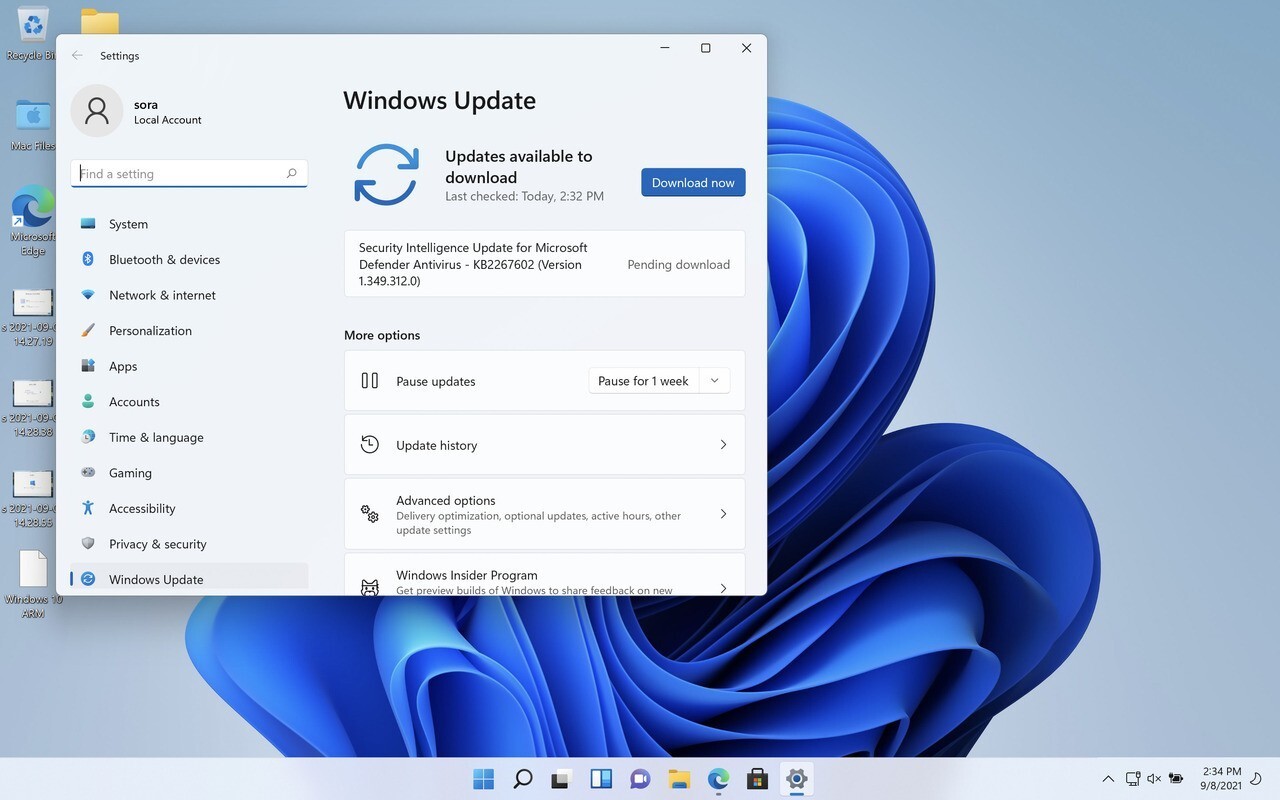Viewport: 1280px width, 800px height.
Task: Open Personalization in the sidebar
Action: coord(189,331)
